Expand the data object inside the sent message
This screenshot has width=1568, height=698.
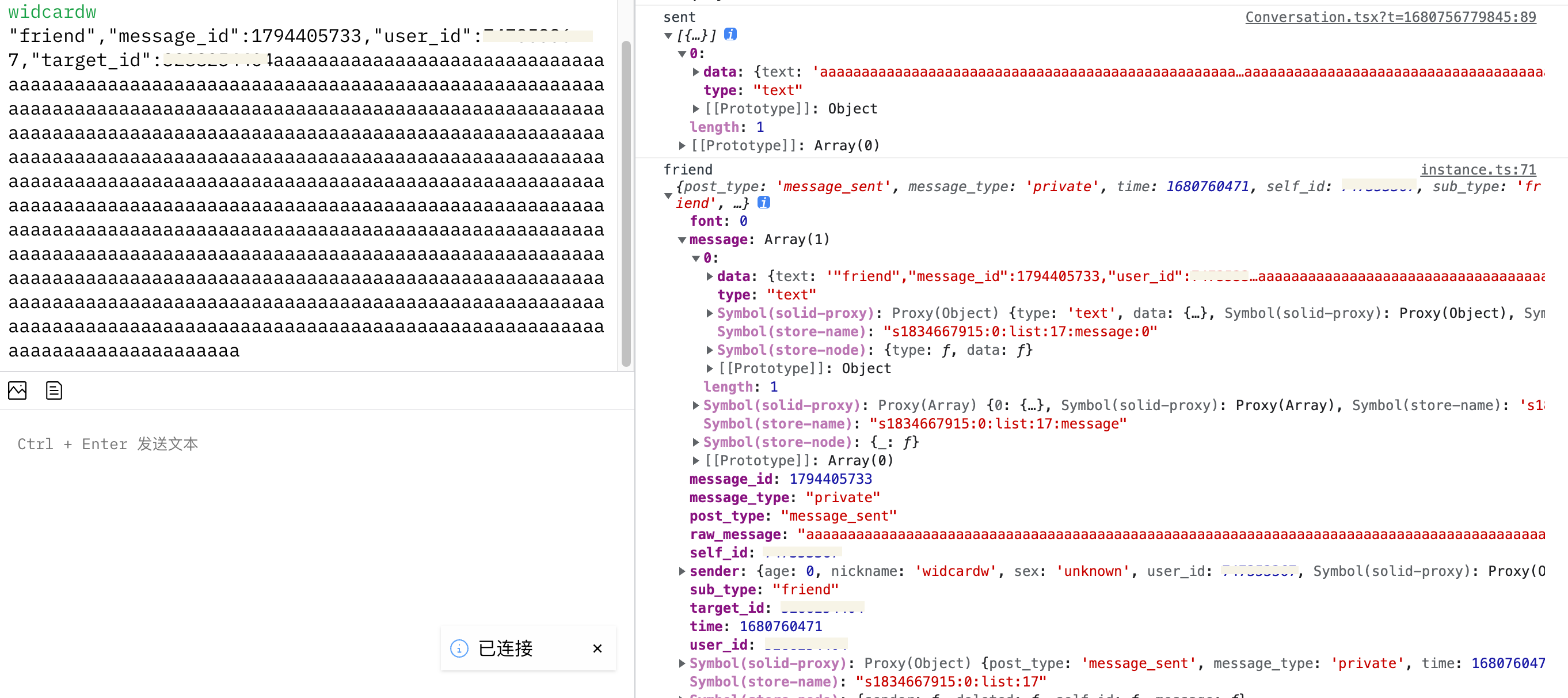click(x=697, y=72)
